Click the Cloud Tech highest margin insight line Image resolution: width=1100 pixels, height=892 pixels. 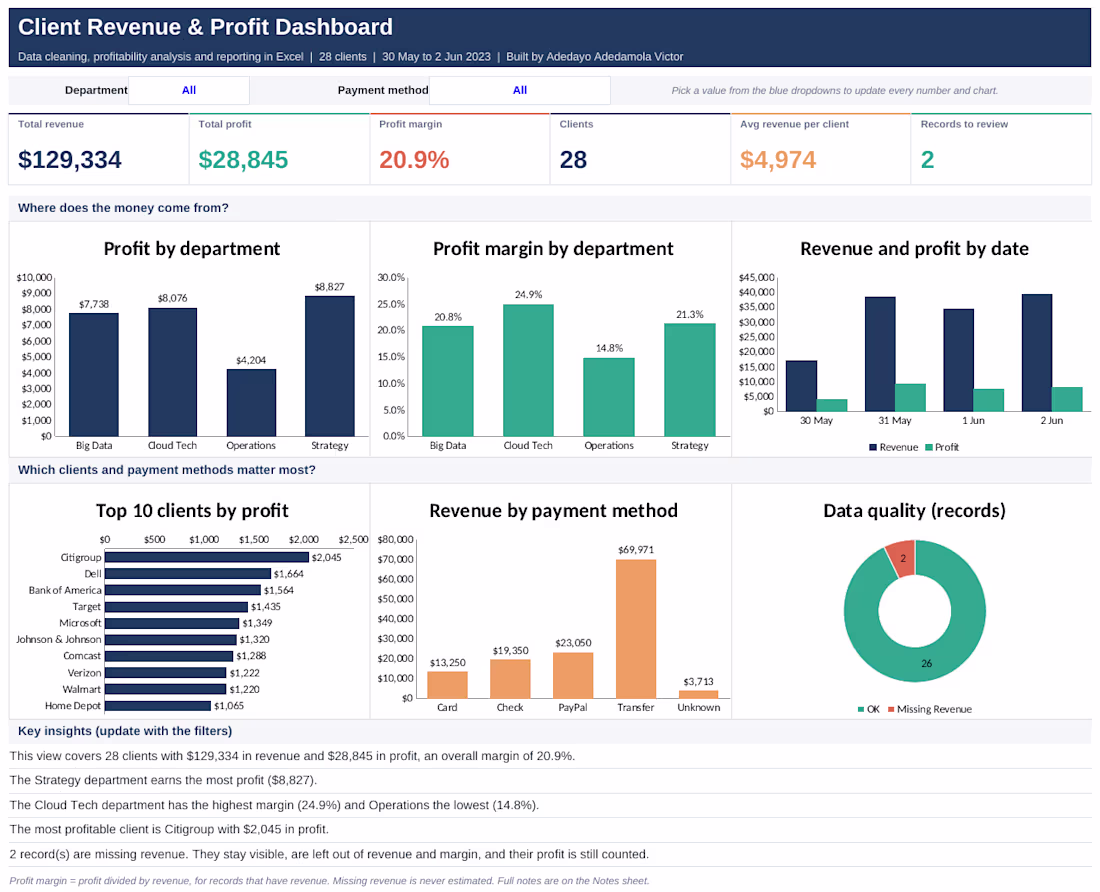click(274, 805)
